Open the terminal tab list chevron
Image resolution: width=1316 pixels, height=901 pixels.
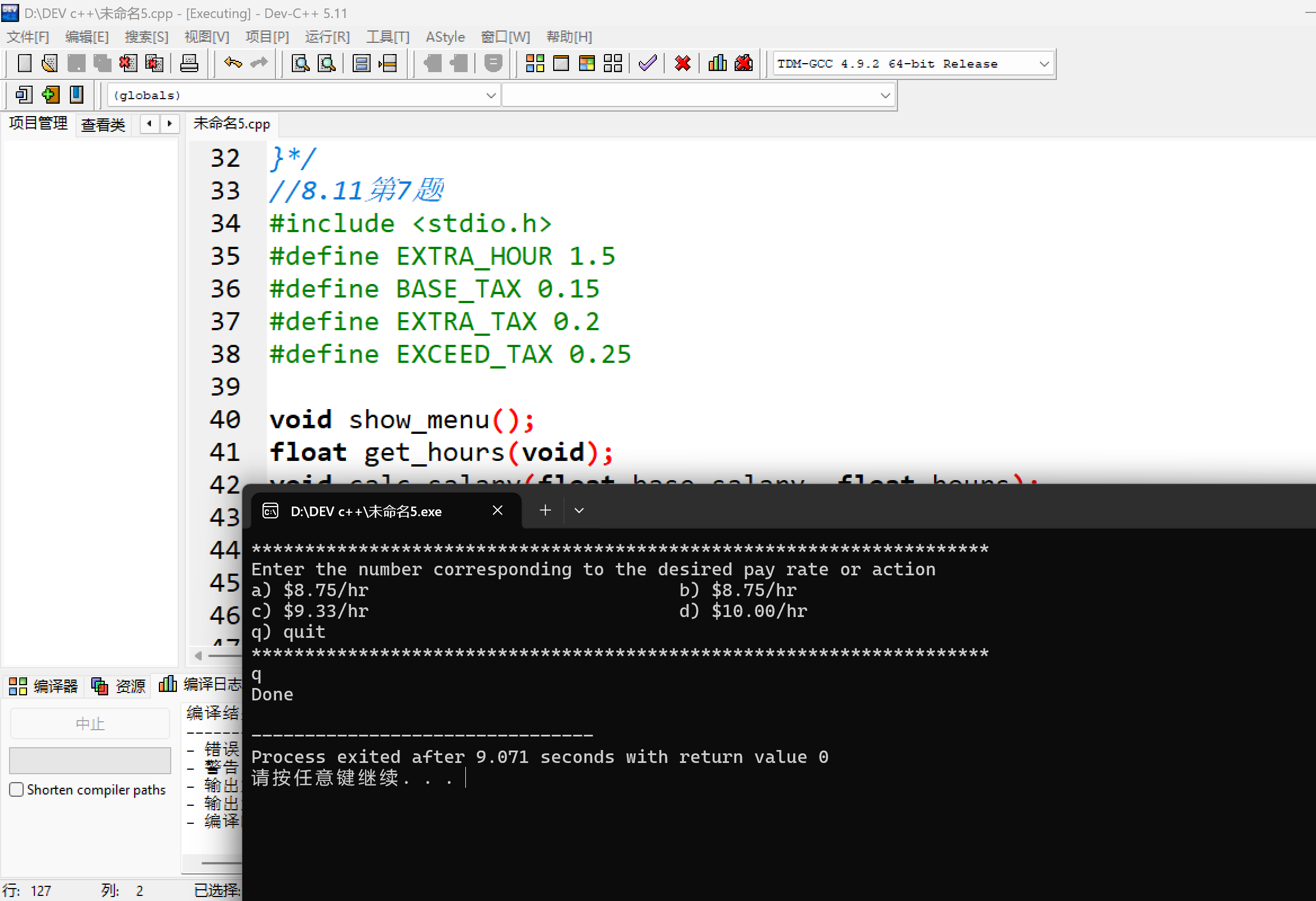(x=579, y=511)
